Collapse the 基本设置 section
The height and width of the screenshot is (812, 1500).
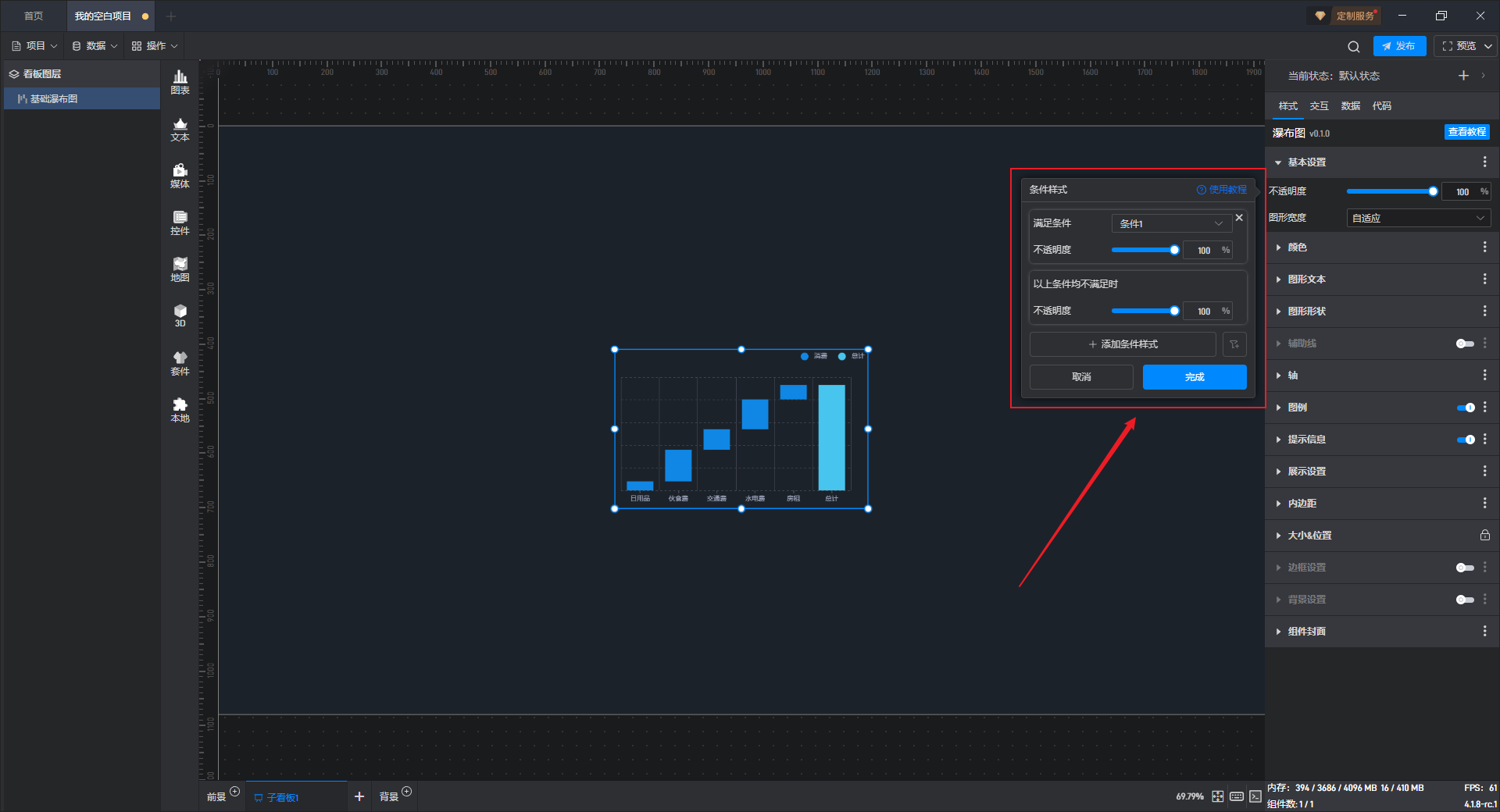coord(1278,162)
